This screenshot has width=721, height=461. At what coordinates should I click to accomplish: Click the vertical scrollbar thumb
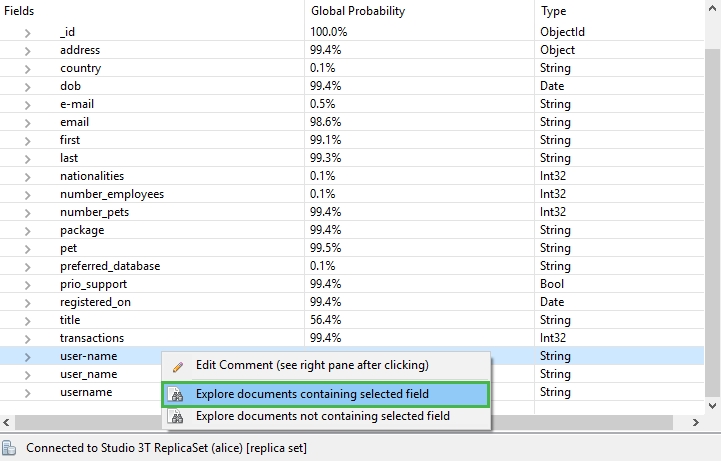pos(712,224)
